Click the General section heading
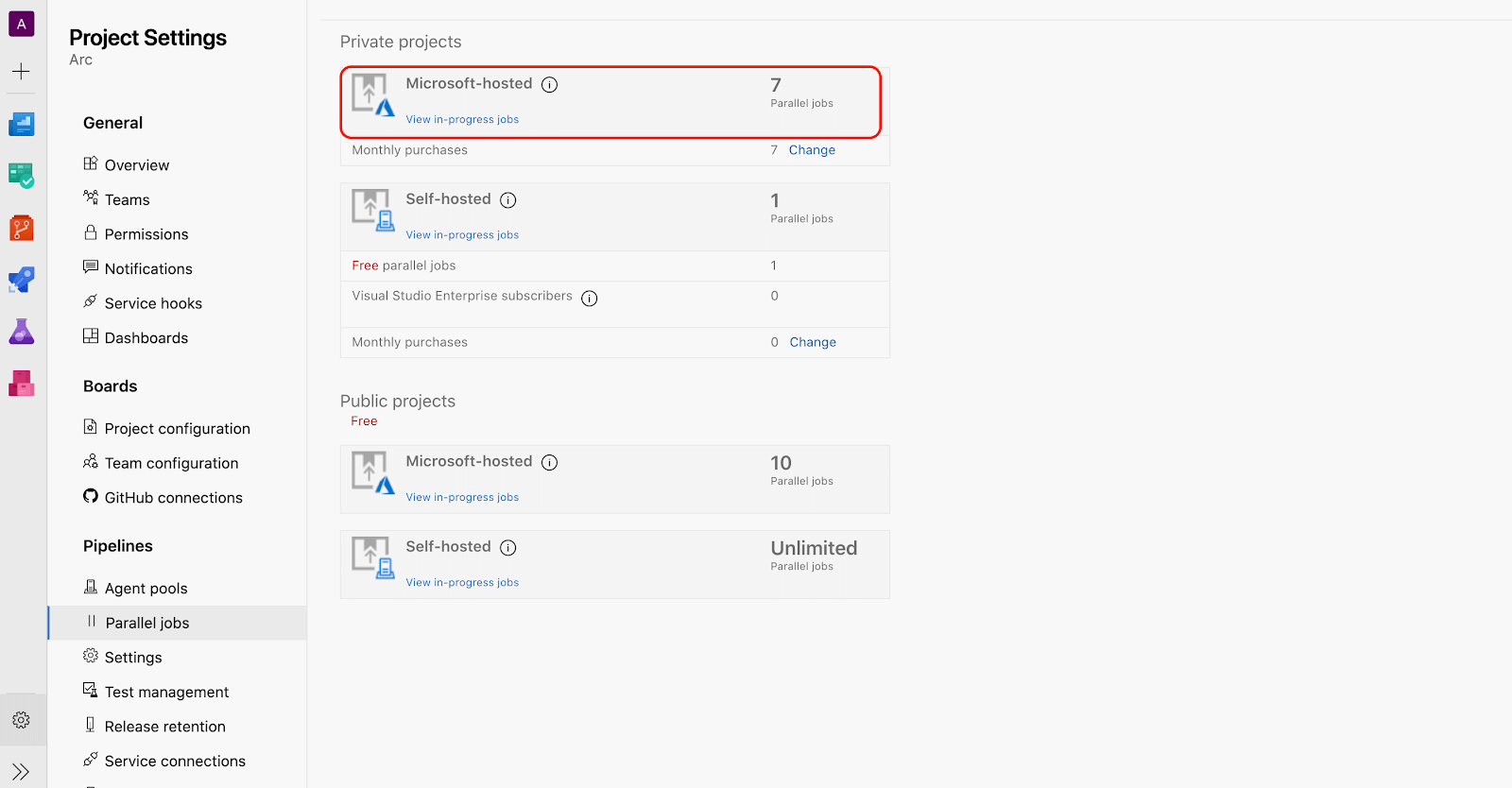1512x788 pixels. (112, 123)
